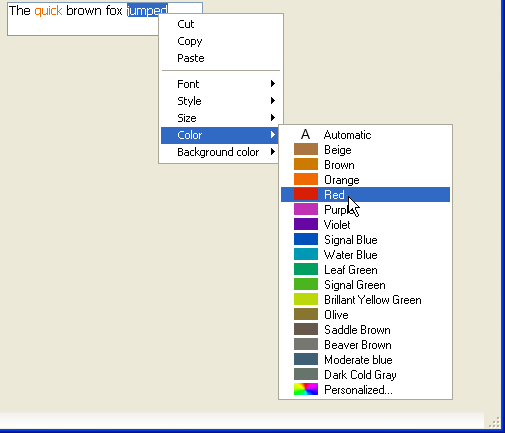Select the Red color entry
Image resolution: width=505 pixels, height=433 pixels.
click(x=365, y=195)
